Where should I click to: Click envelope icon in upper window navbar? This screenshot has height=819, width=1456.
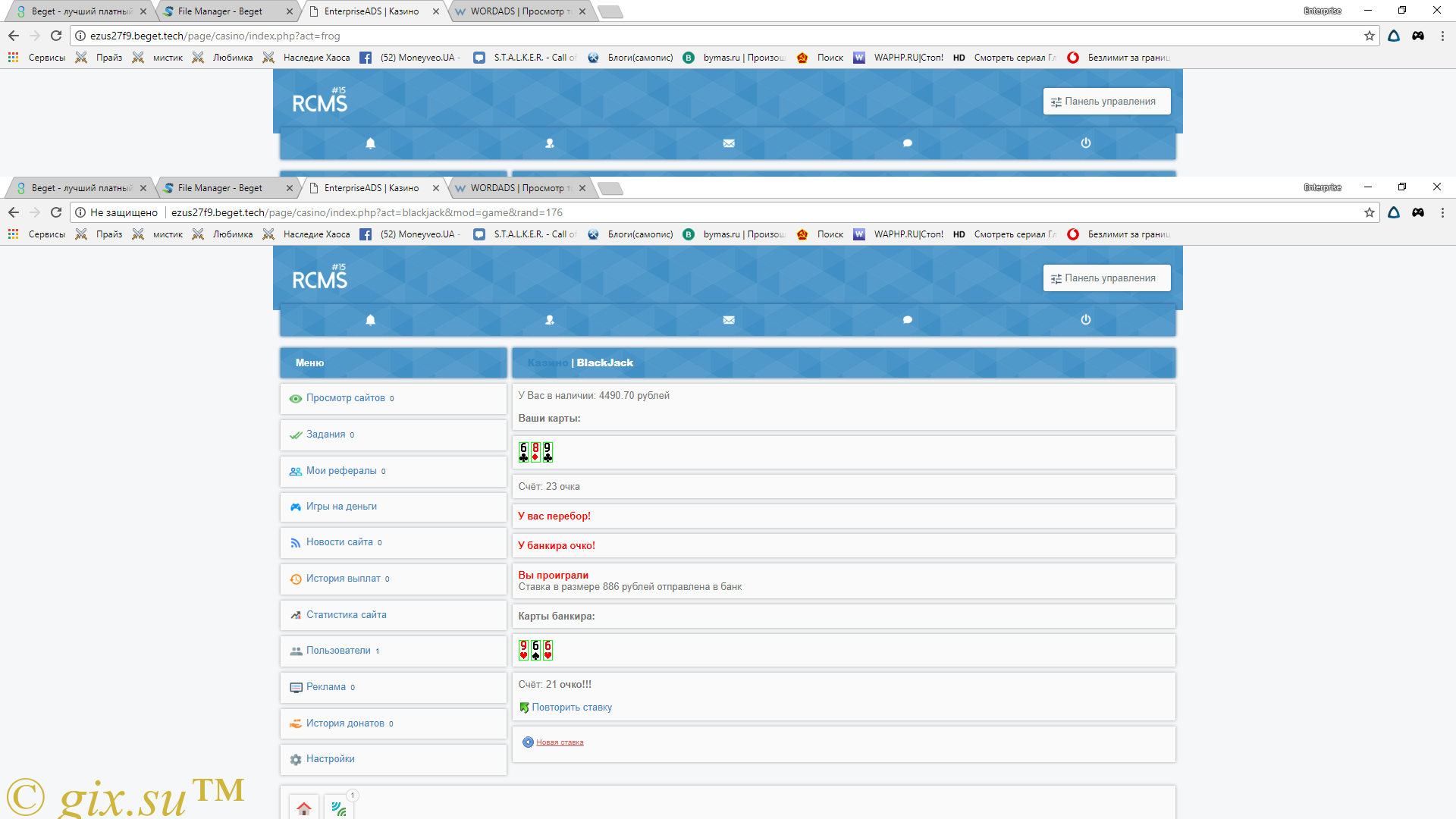click(729, 143)
